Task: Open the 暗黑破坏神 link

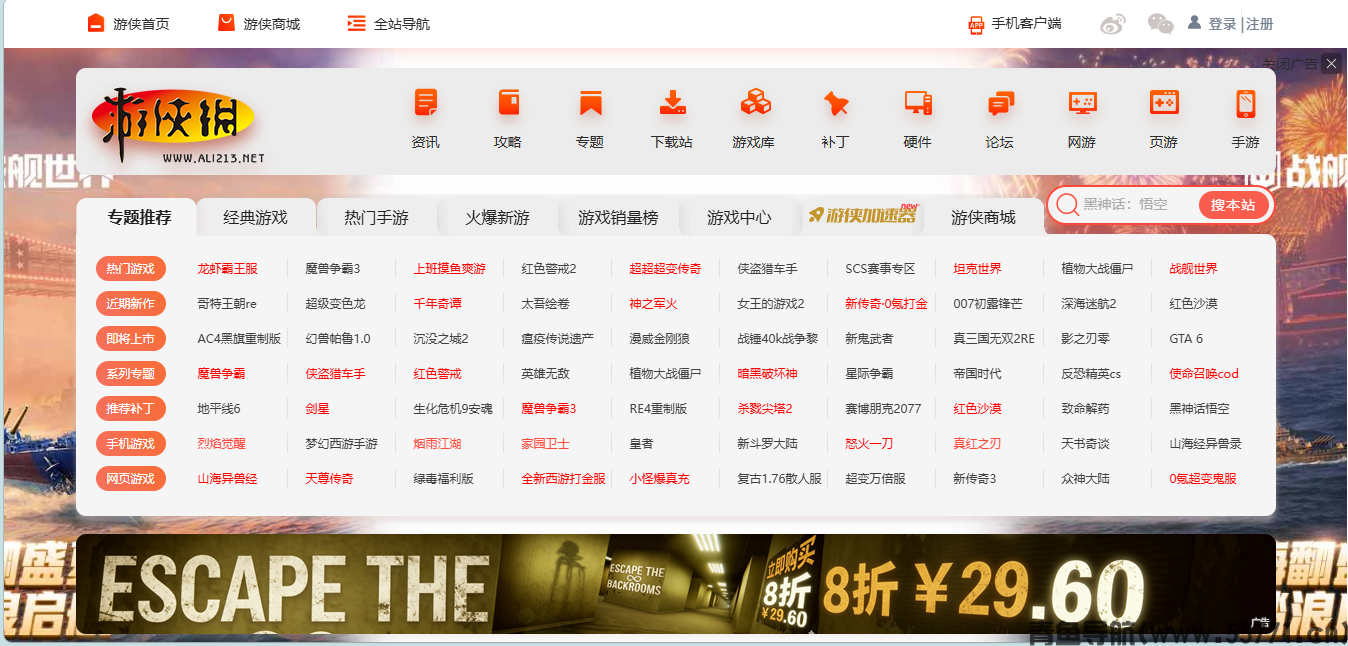Action: point(767,374)
